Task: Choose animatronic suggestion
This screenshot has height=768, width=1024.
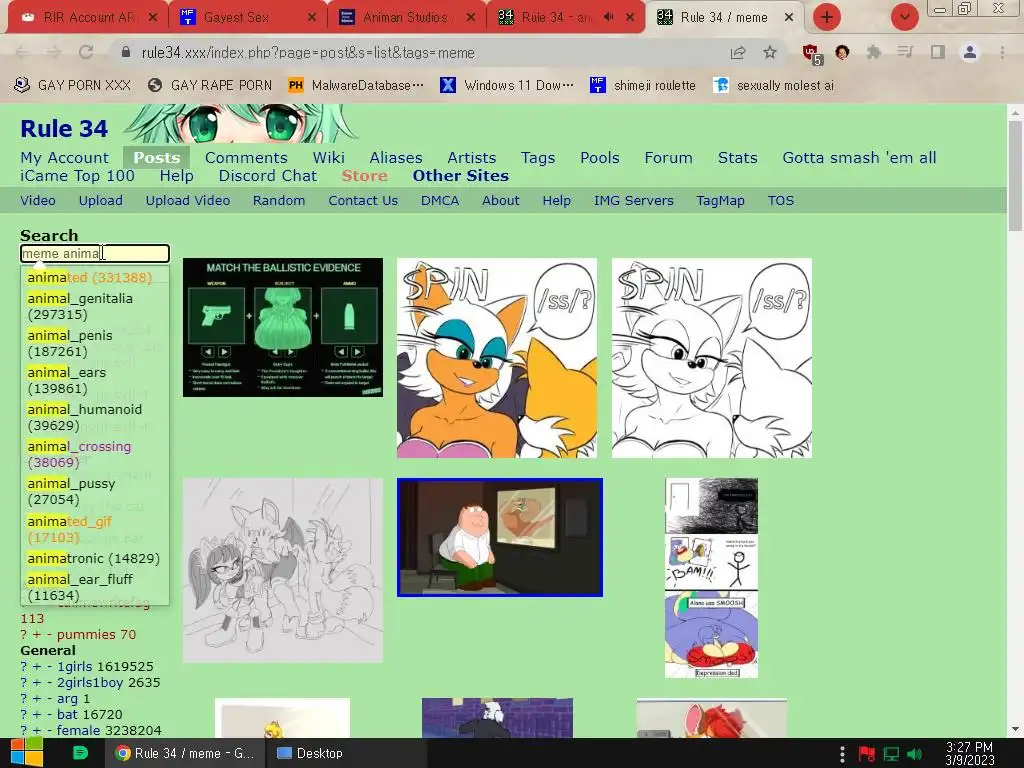Action: coord(95,558)
